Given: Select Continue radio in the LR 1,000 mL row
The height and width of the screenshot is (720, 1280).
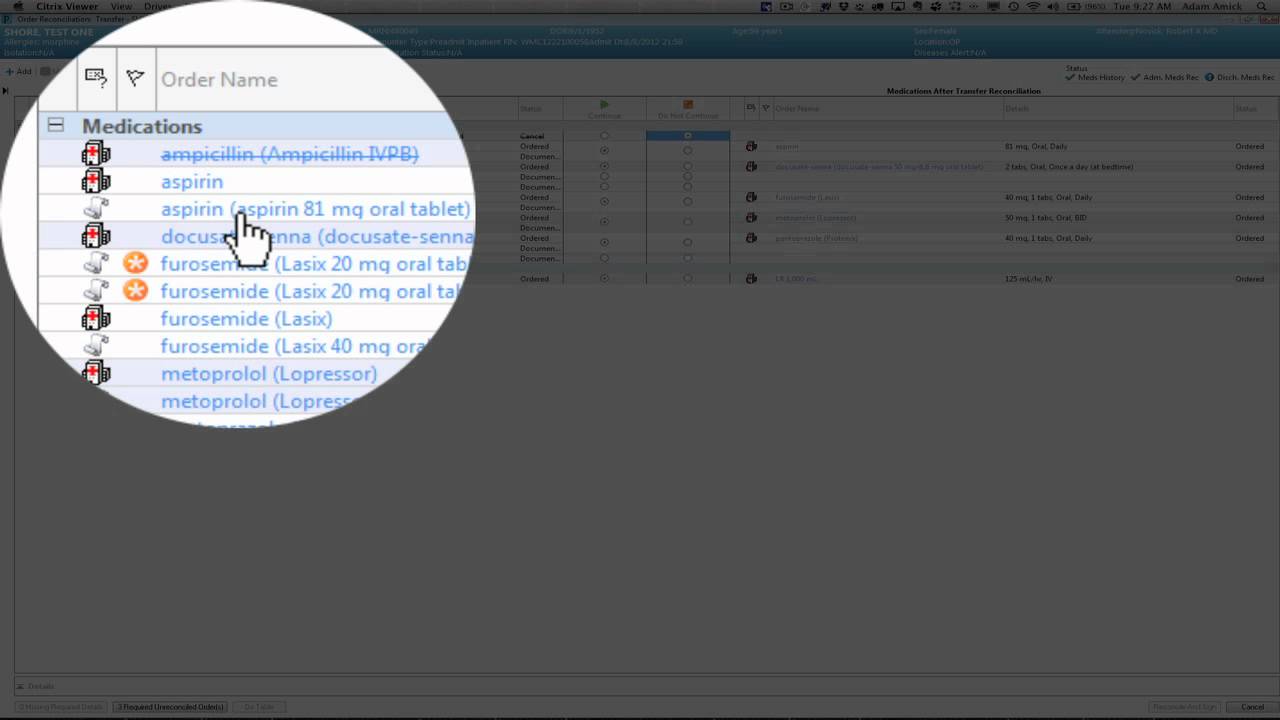Looking at the screenshot, I should [x=604, y=279].
